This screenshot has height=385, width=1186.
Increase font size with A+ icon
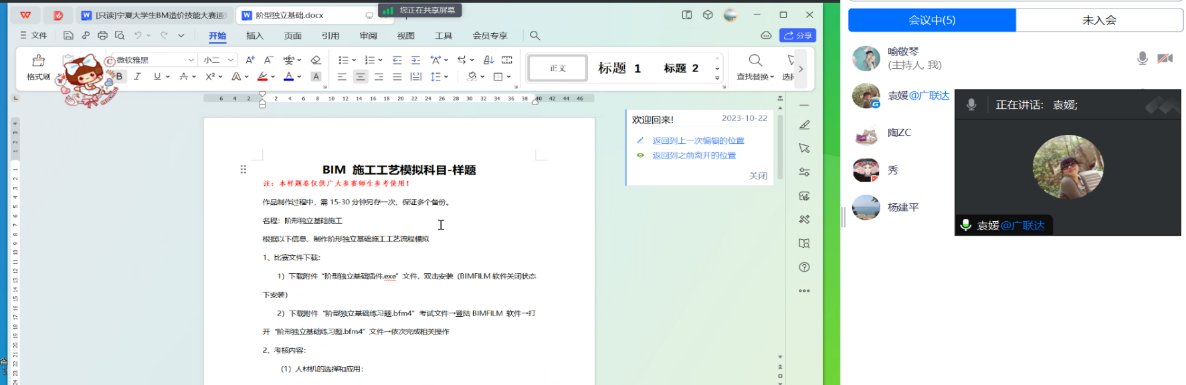point(250,60)
